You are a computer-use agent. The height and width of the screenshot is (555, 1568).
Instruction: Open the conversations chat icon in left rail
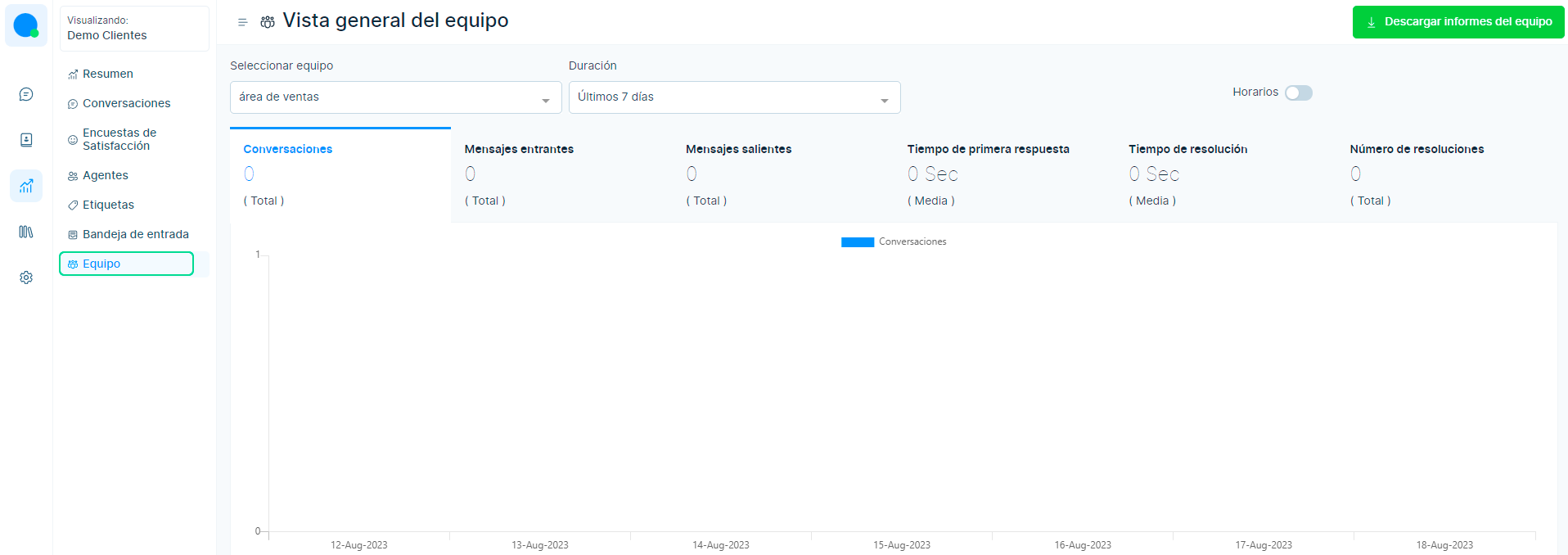26,94
